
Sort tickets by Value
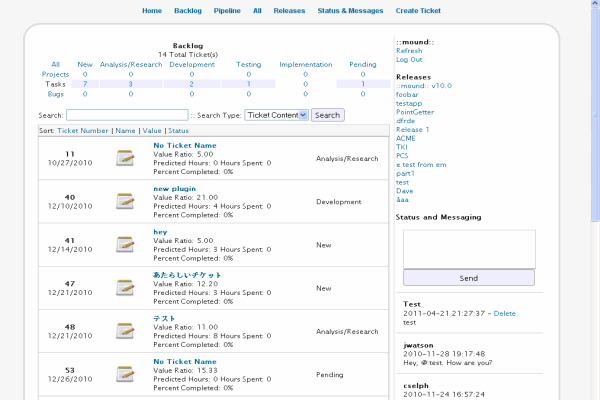pos(152,131)
